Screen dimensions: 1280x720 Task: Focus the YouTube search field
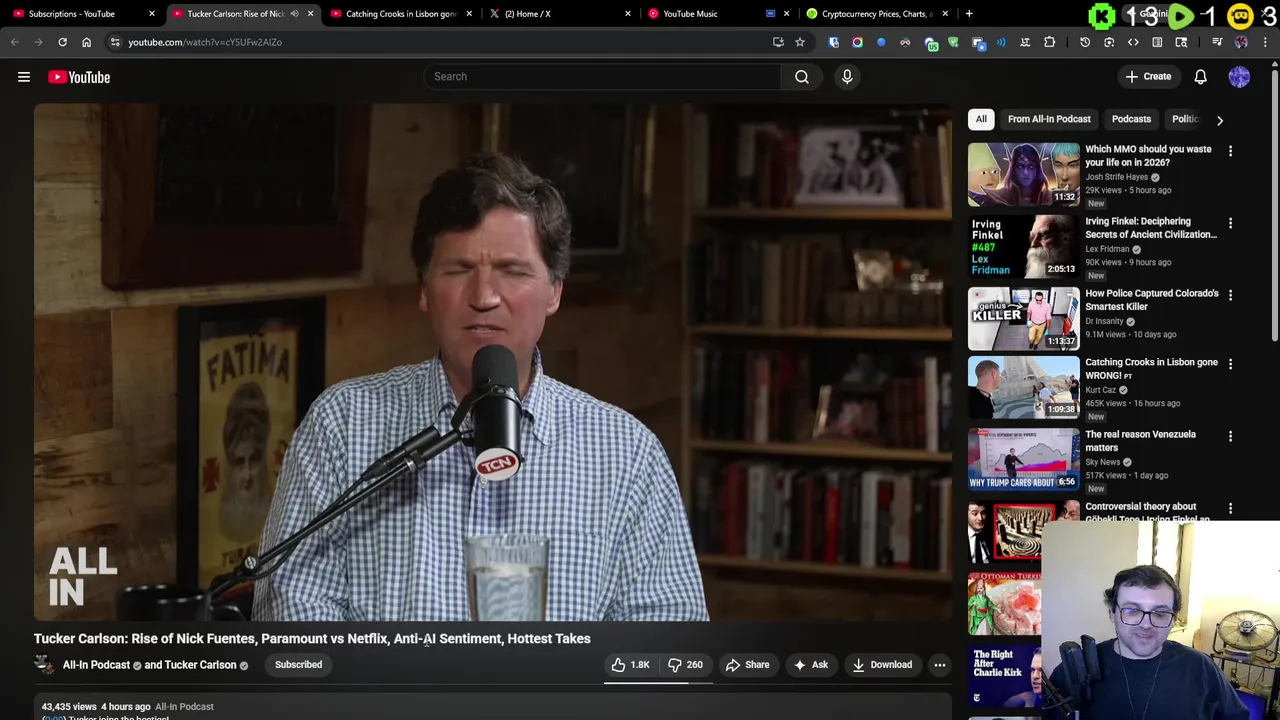click(602, 76)
